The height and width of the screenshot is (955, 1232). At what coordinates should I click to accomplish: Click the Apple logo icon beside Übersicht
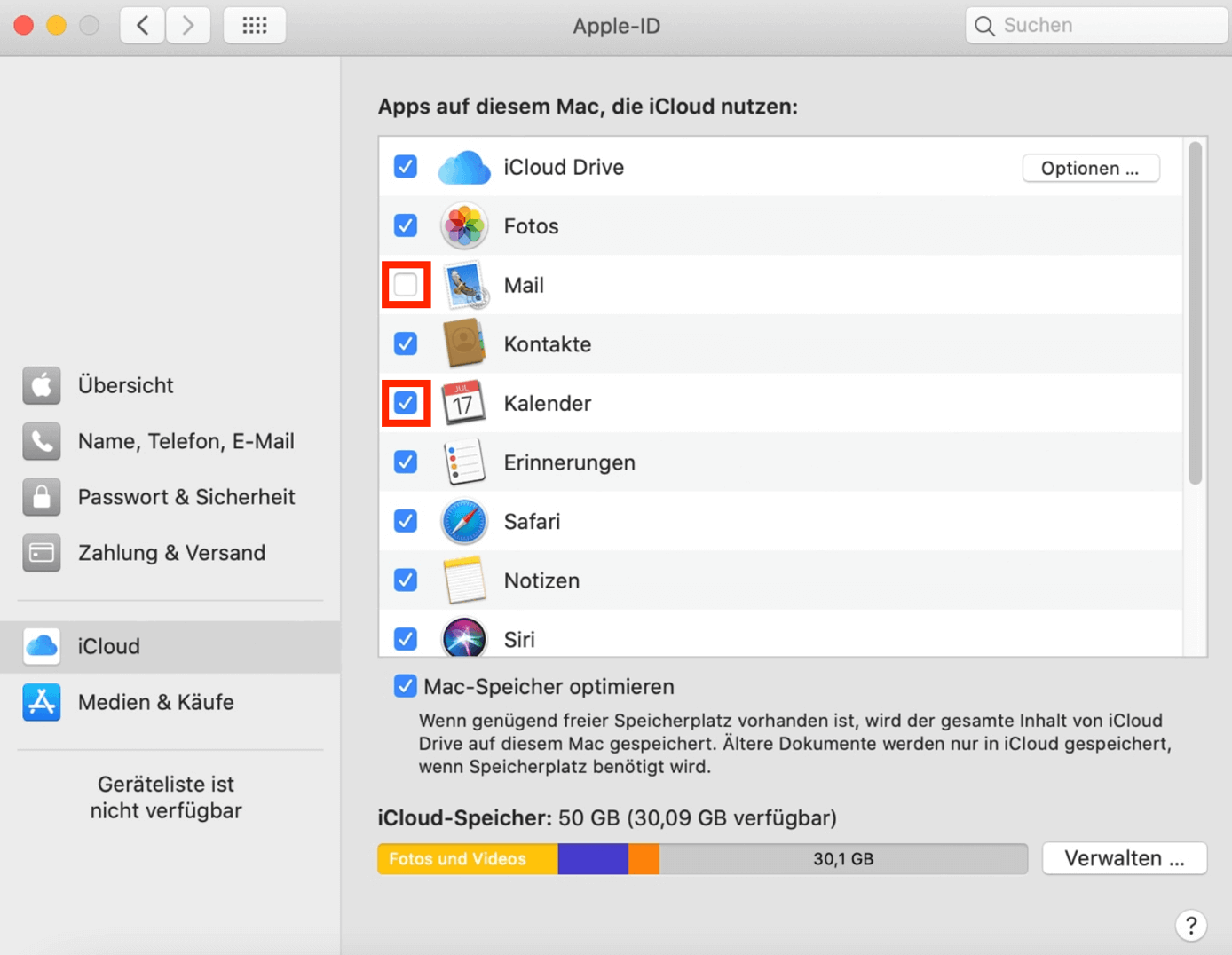click(x=42, y=385)
